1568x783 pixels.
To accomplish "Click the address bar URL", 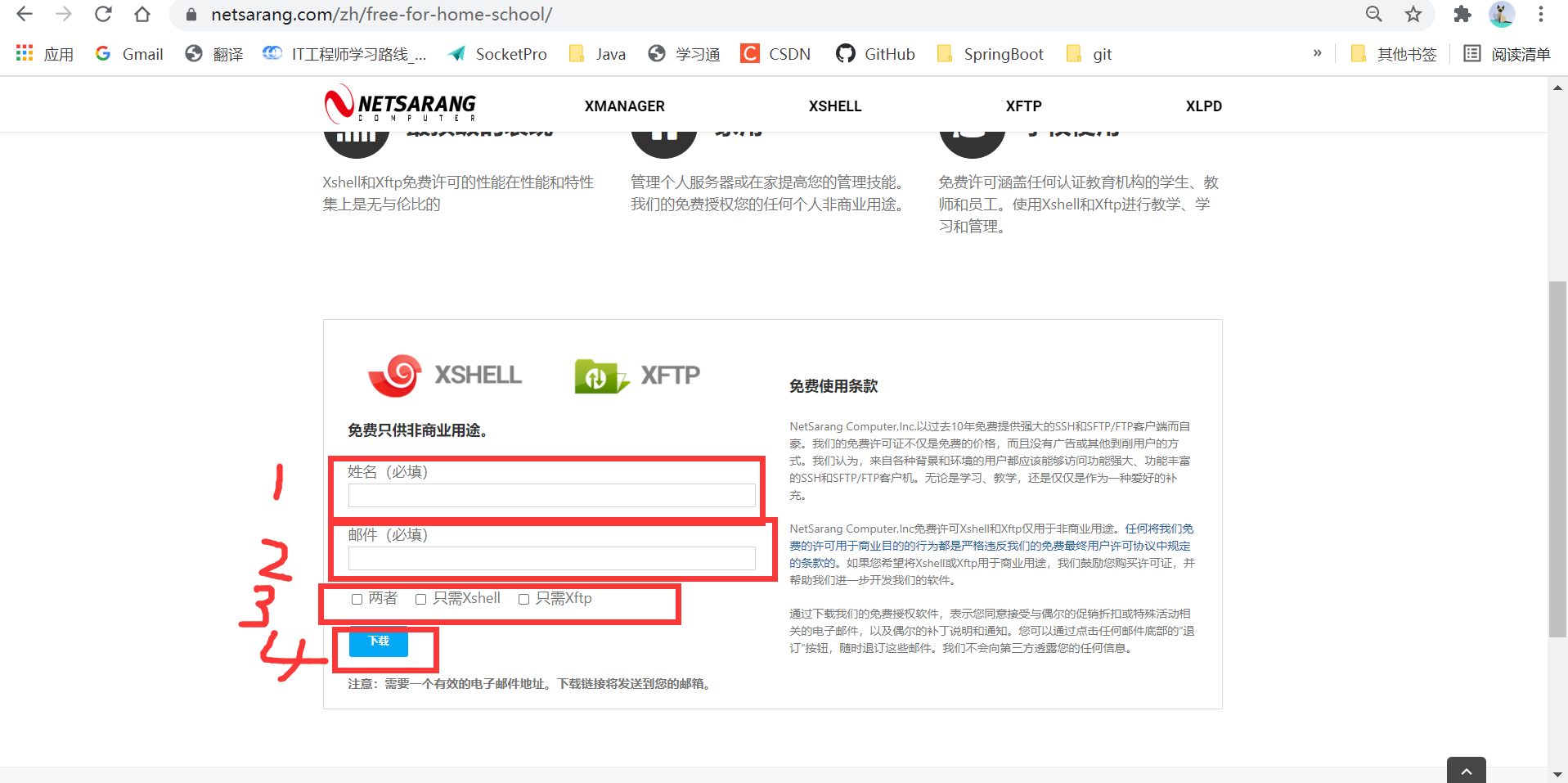I will (x=381, y=15).
